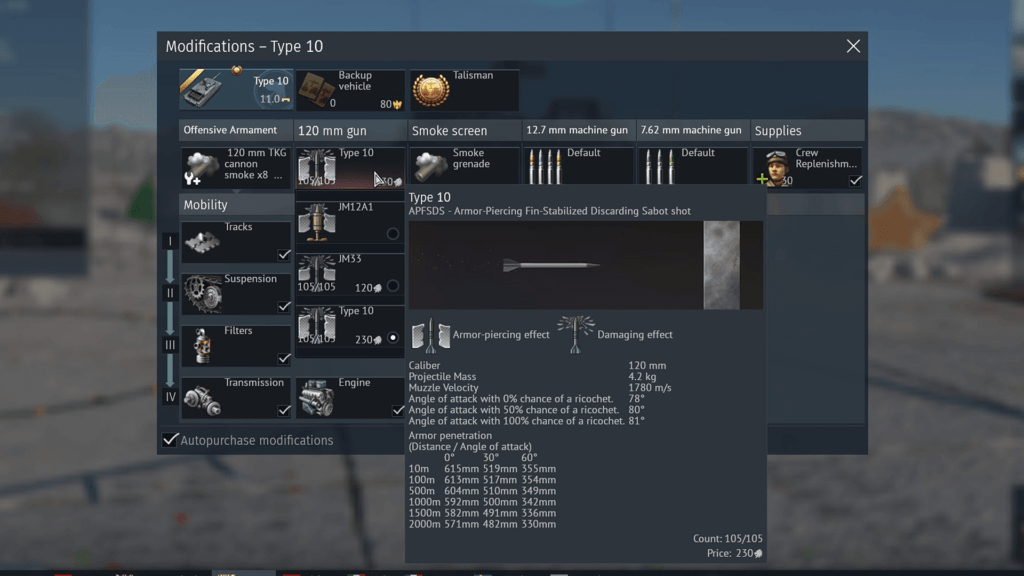
Task: Click the '1000m 592mm 500mm 342mm' row
Action: point(482,502)
